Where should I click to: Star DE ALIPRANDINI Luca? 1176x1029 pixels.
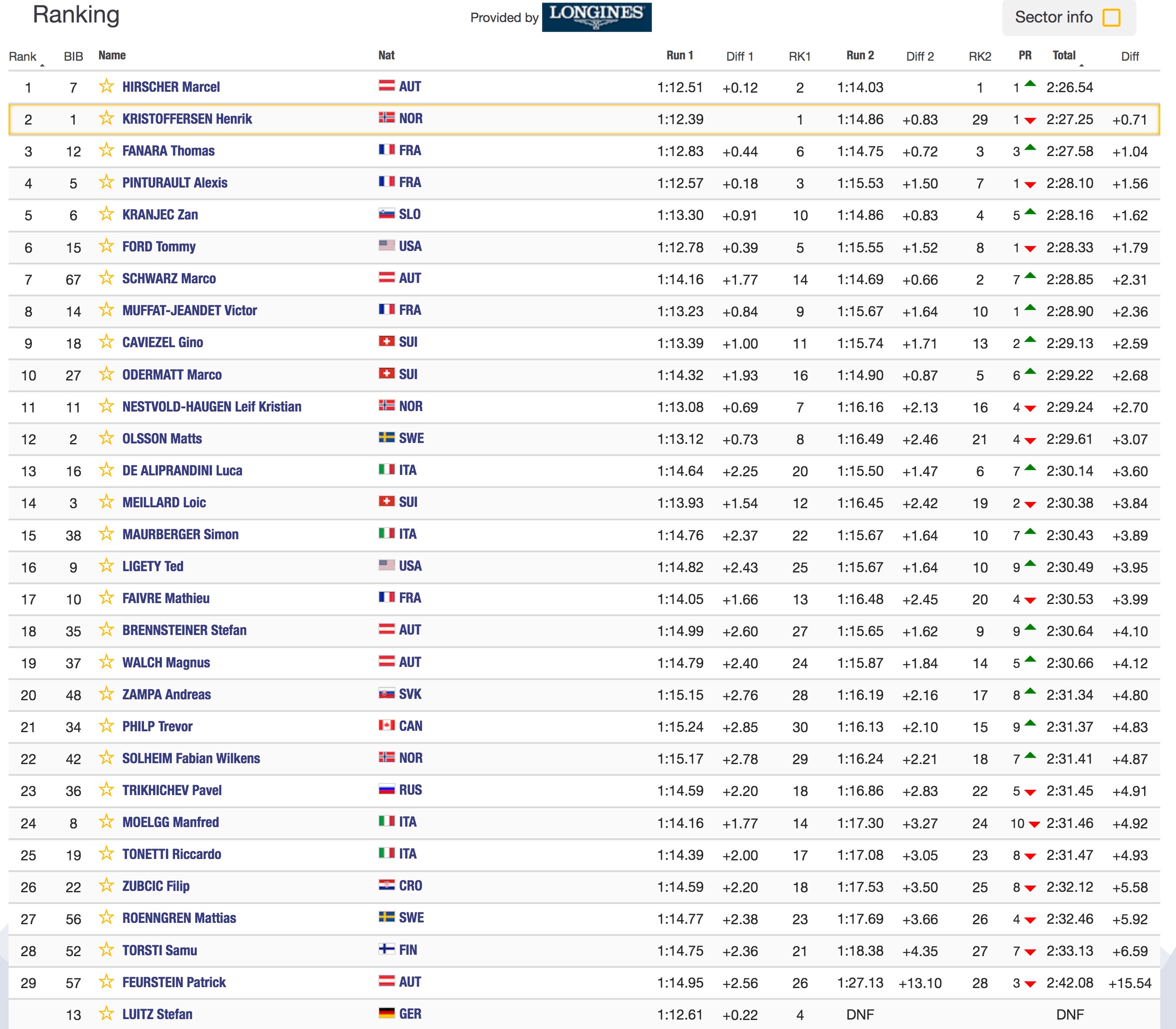[x=106, y=471]
